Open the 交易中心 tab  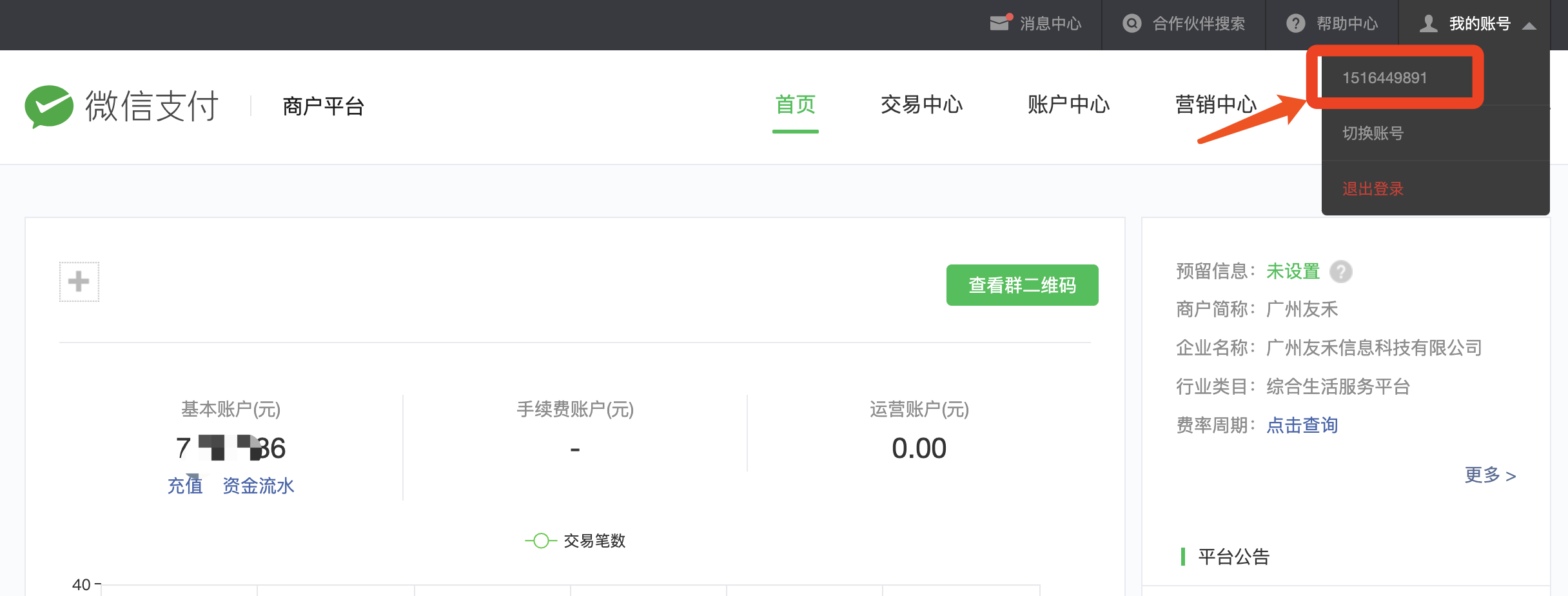coord(921,104)
